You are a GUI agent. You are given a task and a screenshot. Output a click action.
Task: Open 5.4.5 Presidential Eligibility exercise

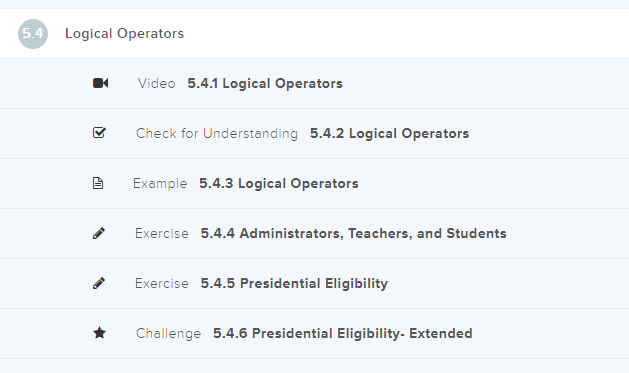pyautogui.click(x=294, y=283)
